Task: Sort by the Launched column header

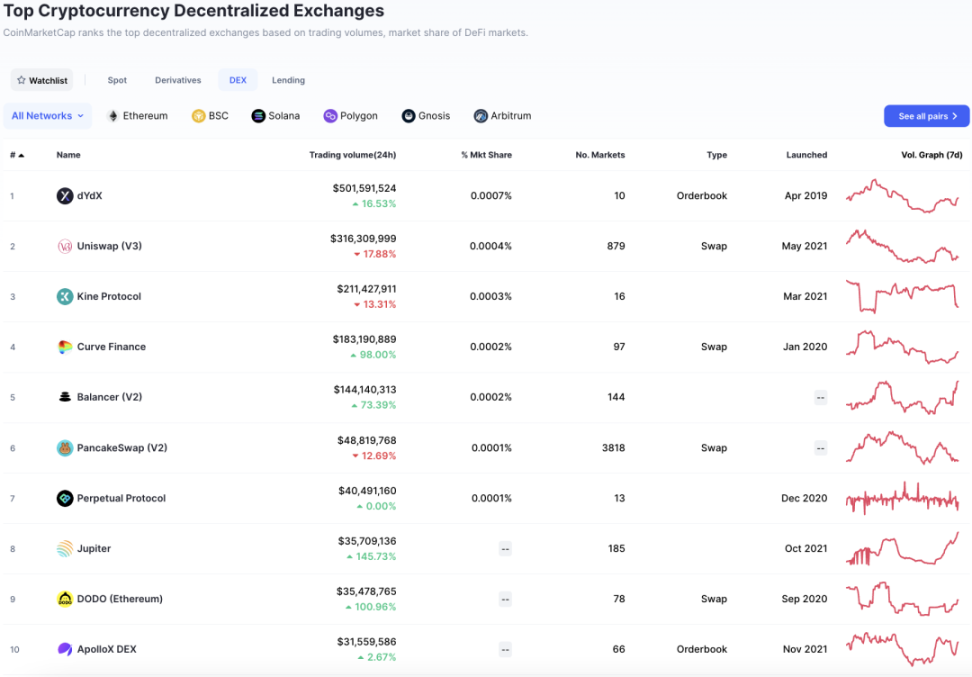Action: coord(806,155)
